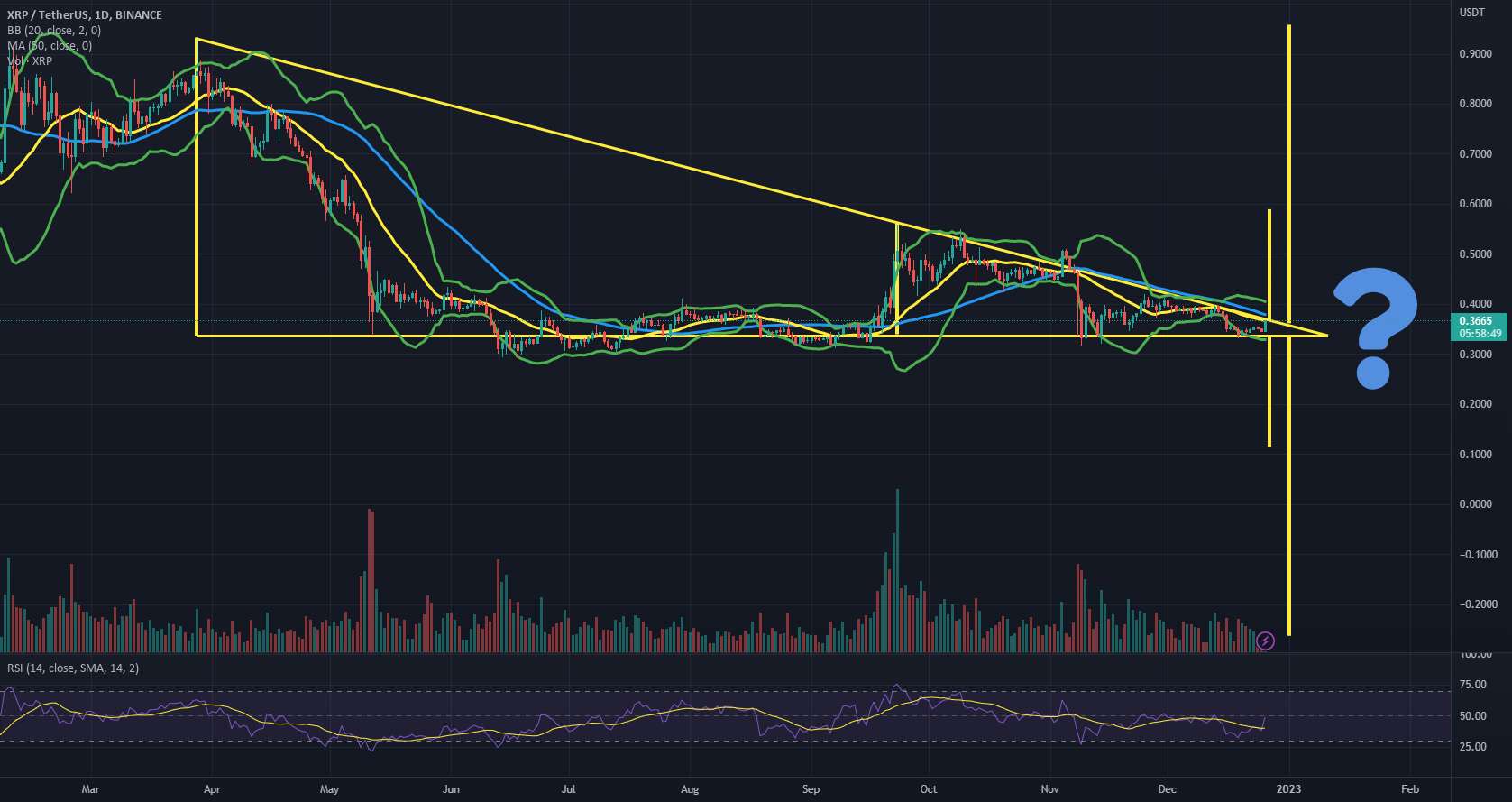Click the 0.3000 price axis label

[1475, 355]
